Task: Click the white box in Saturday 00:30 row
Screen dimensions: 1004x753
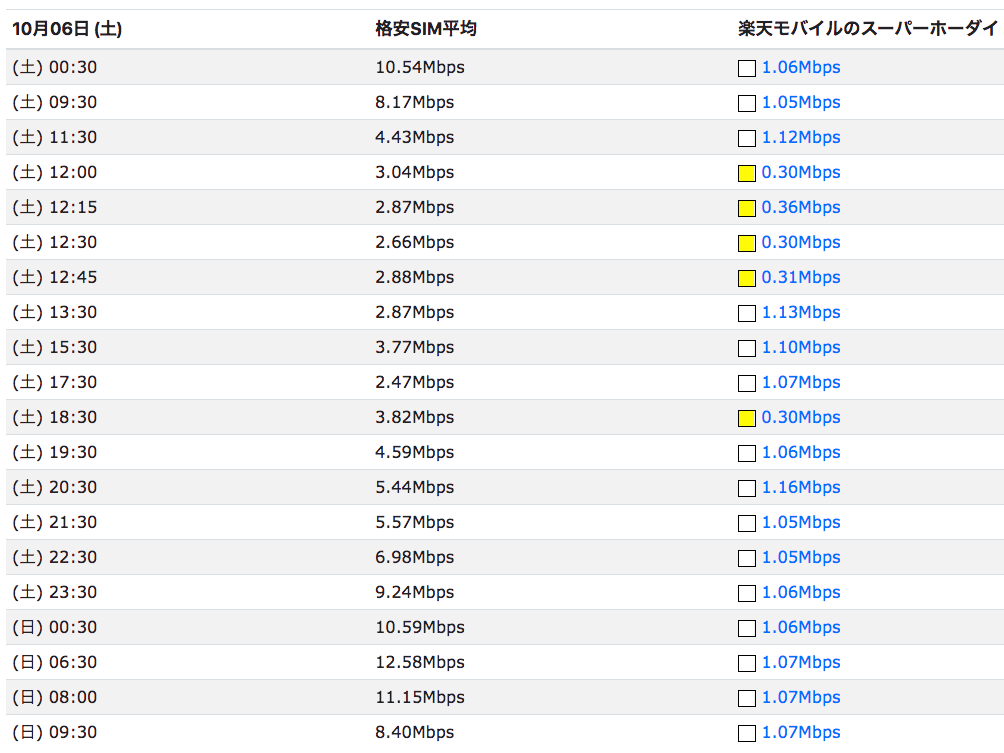Action: (x=747, y=69)
